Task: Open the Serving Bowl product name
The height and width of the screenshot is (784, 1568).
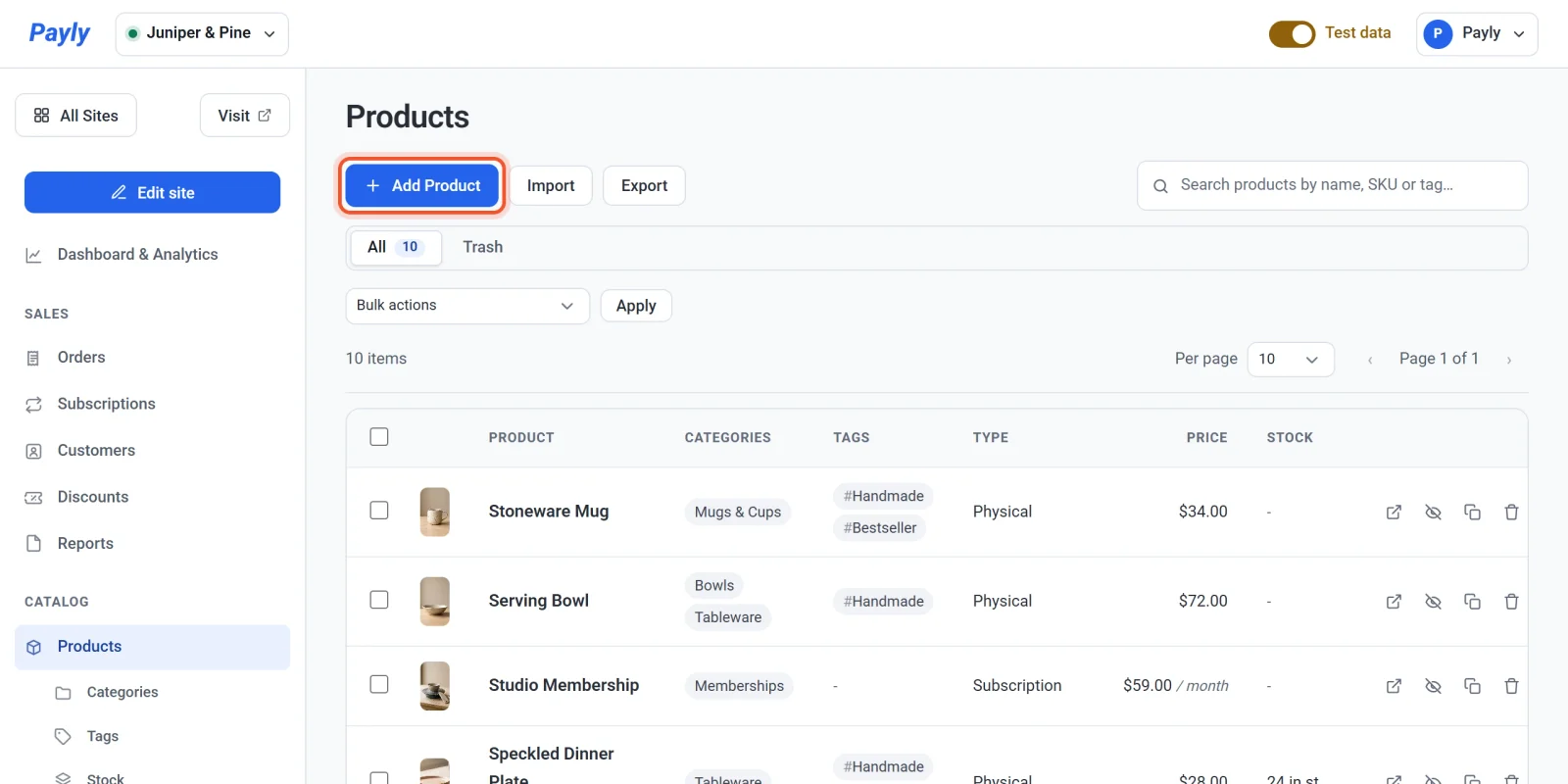Action: click(x=539, y=601)
